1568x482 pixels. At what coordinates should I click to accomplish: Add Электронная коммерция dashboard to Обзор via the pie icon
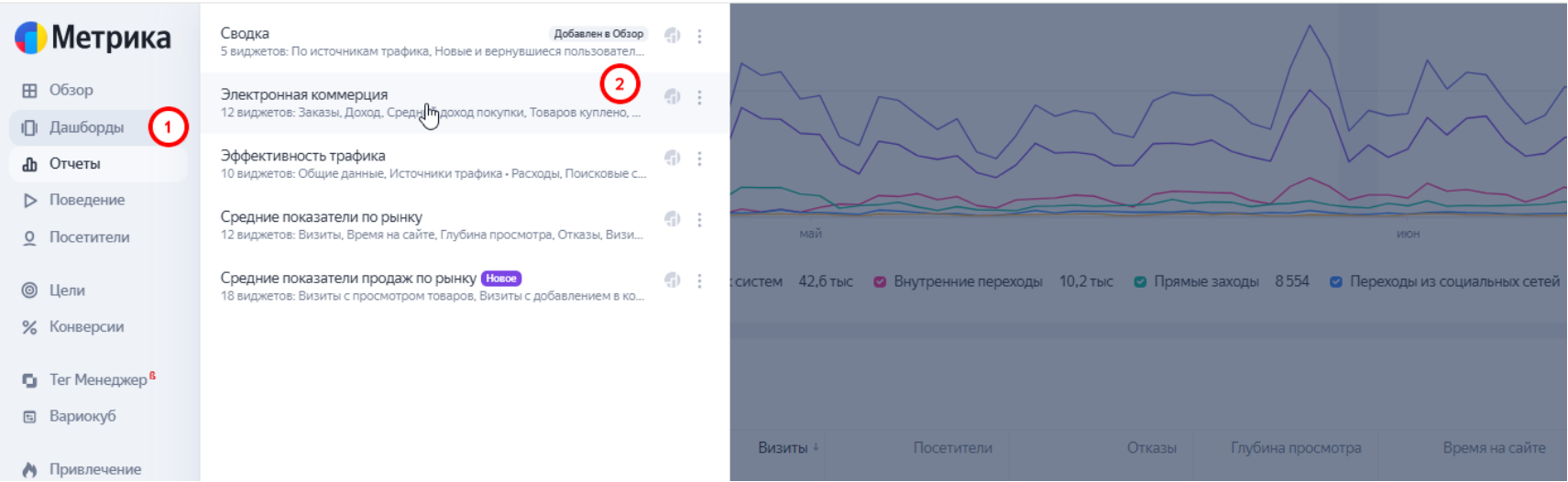(673, 97)
